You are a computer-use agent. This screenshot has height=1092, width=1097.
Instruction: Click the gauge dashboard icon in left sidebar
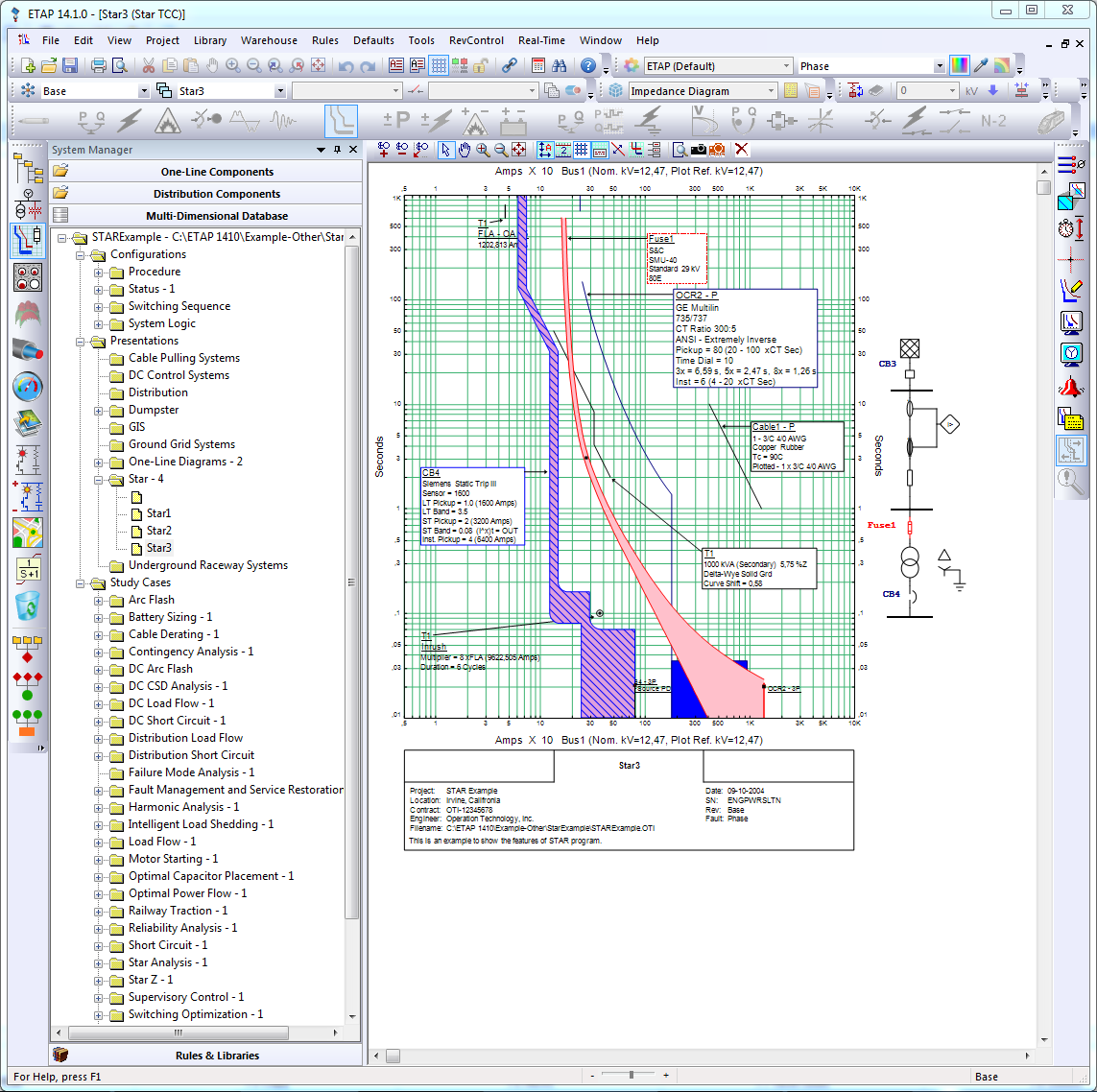click(27, 386)
